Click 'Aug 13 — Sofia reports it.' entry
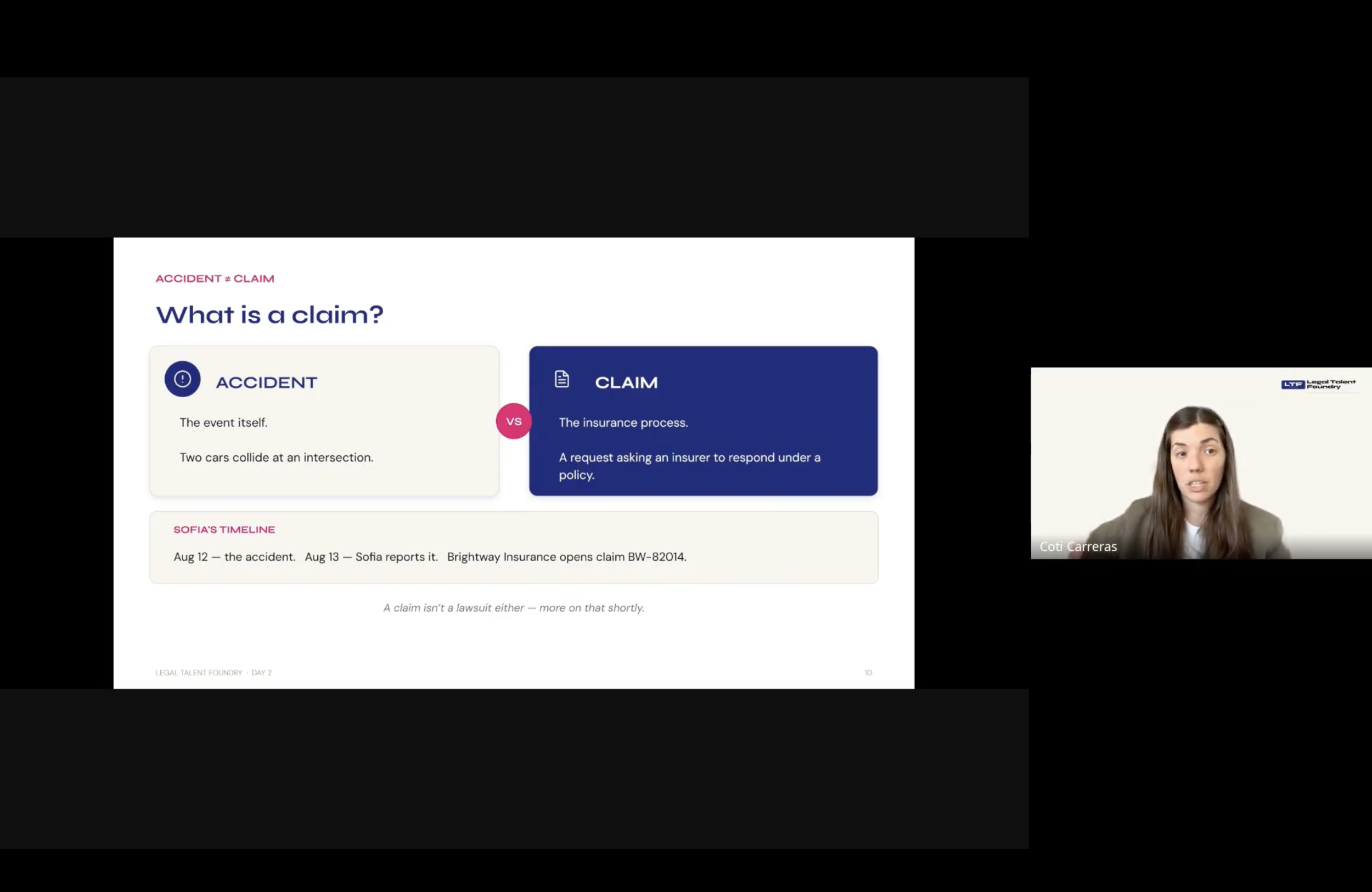 [371, 557]
